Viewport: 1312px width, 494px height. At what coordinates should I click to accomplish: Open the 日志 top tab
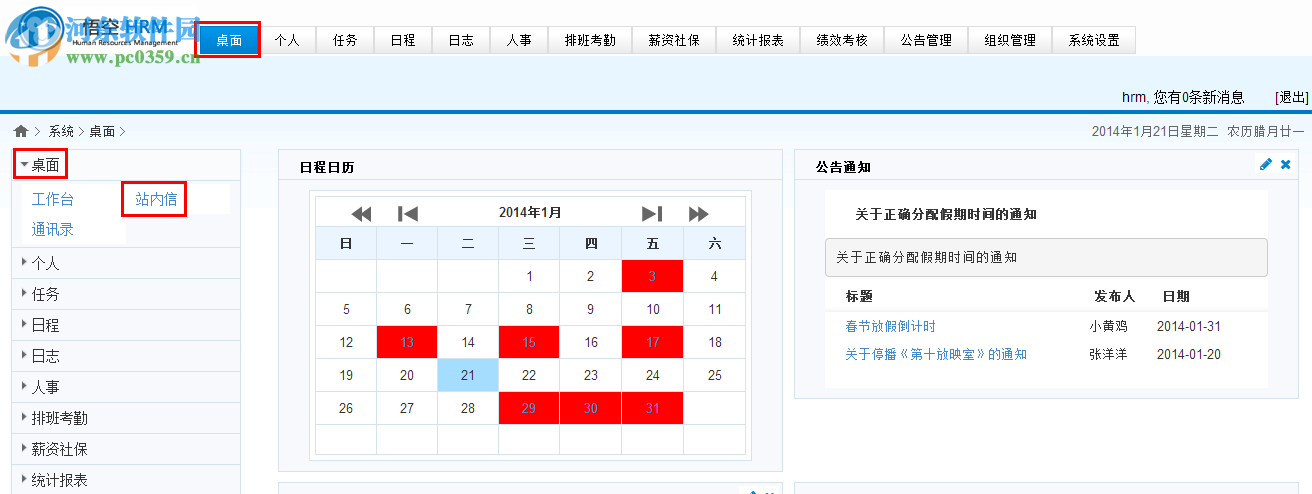click(461, 40)
